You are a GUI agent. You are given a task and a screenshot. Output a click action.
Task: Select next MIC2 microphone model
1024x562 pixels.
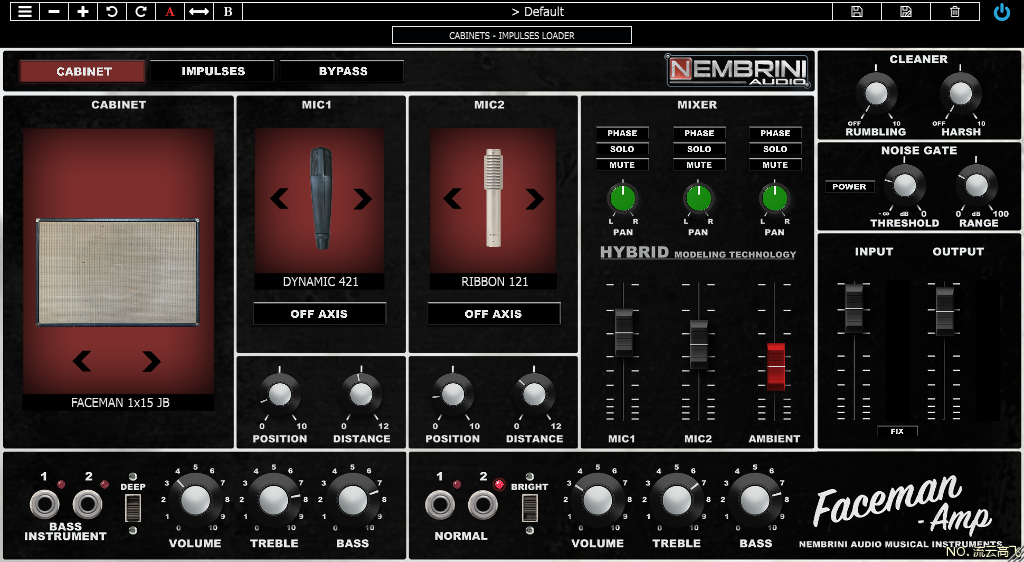click(534, 198)
